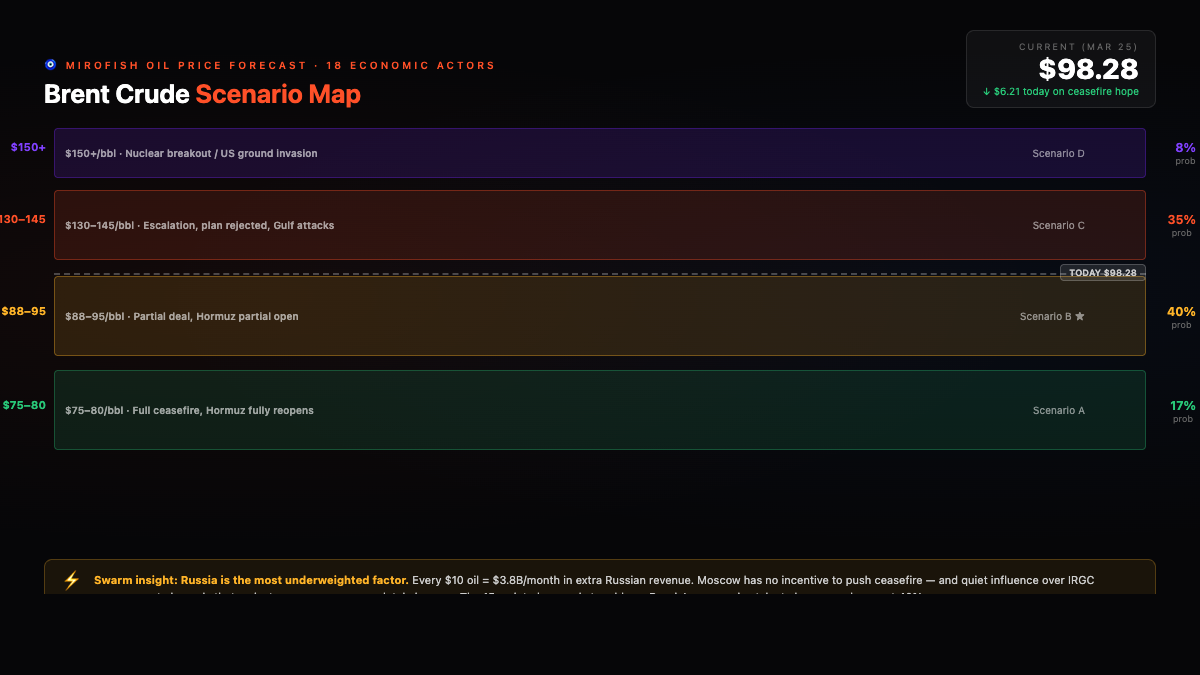
Task: Click the $75–80 price axis label
Action: coord(24,405)
